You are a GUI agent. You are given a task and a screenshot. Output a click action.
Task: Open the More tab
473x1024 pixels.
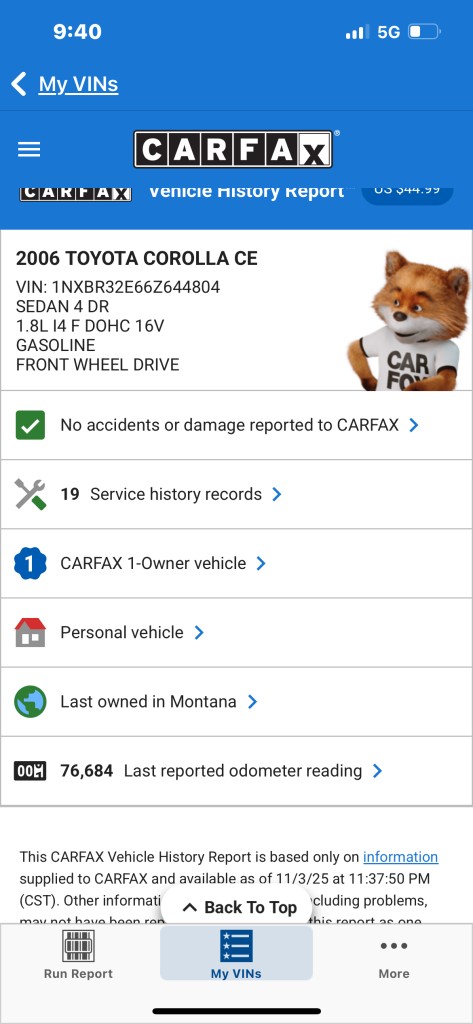coord(394,954)
